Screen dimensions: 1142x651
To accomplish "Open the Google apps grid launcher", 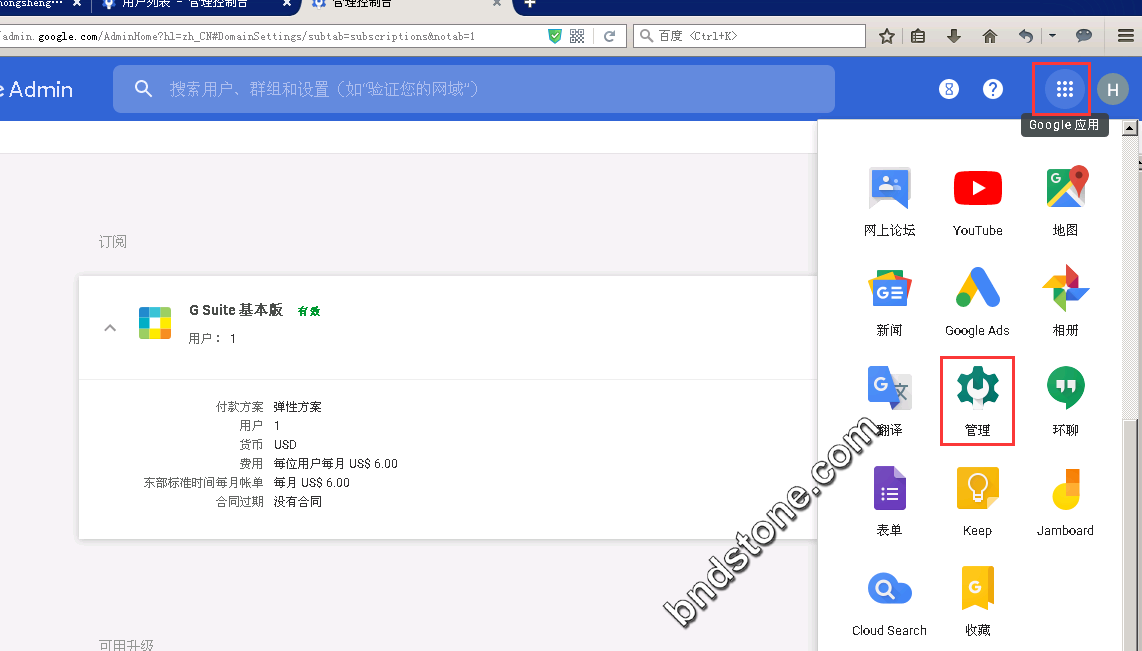I will (1064, 89).
